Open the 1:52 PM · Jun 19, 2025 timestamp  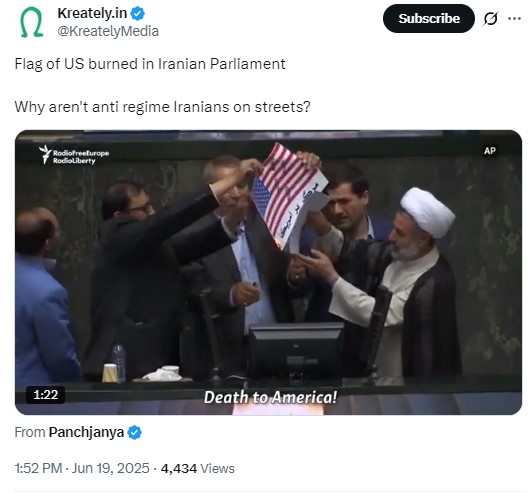82,469
